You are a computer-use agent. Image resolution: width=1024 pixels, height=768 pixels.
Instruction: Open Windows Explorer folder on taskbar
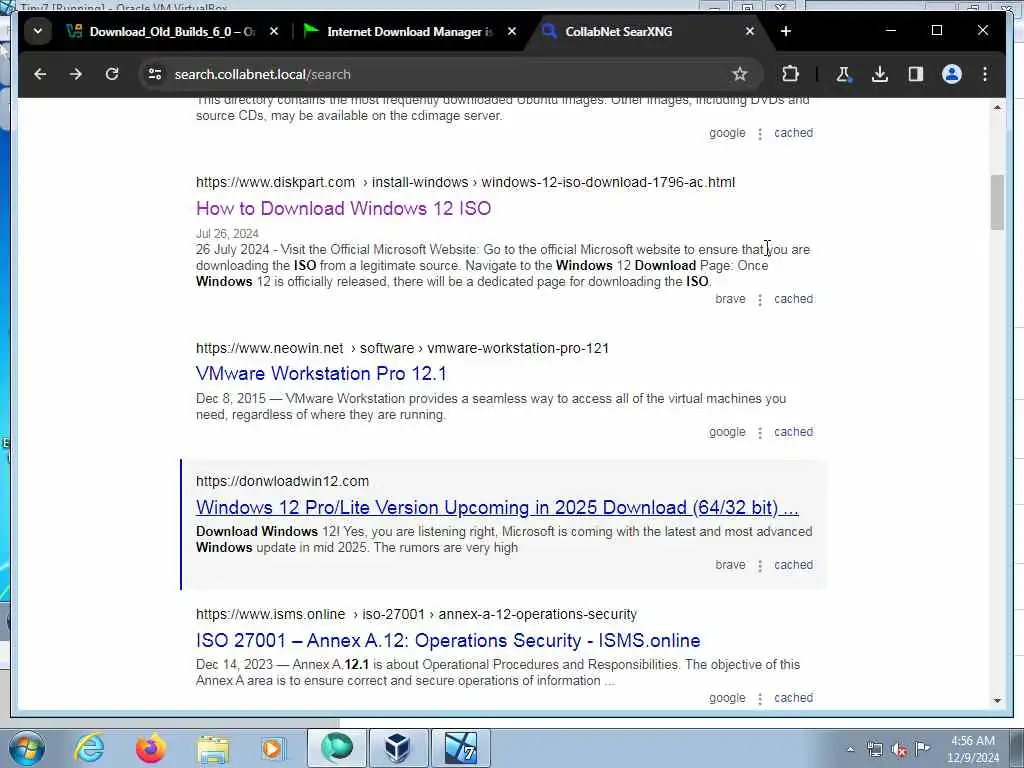click(213, 749)
